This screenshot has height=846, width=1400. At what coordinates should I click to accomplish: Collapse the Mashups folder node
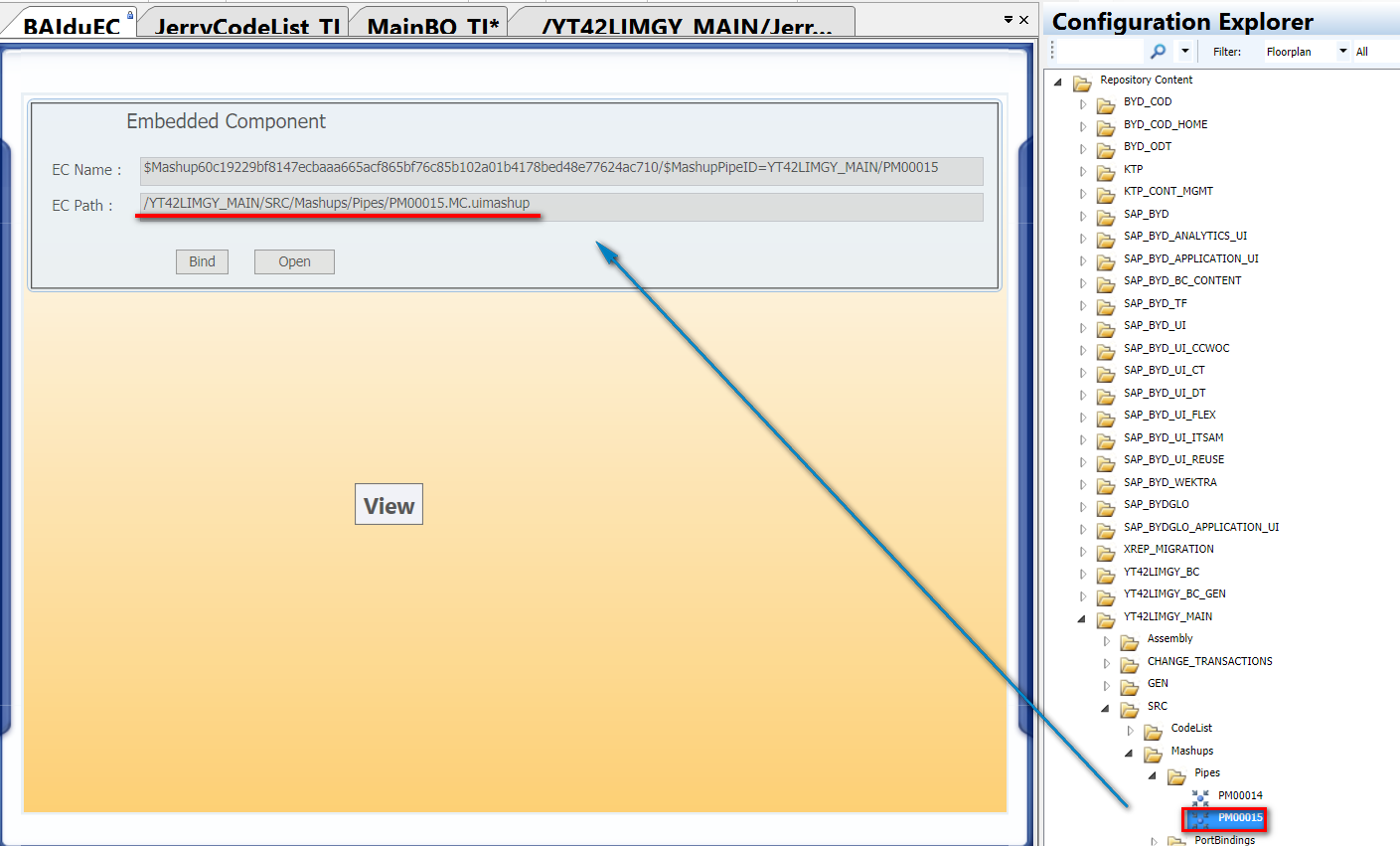[x=1129, y=753]
